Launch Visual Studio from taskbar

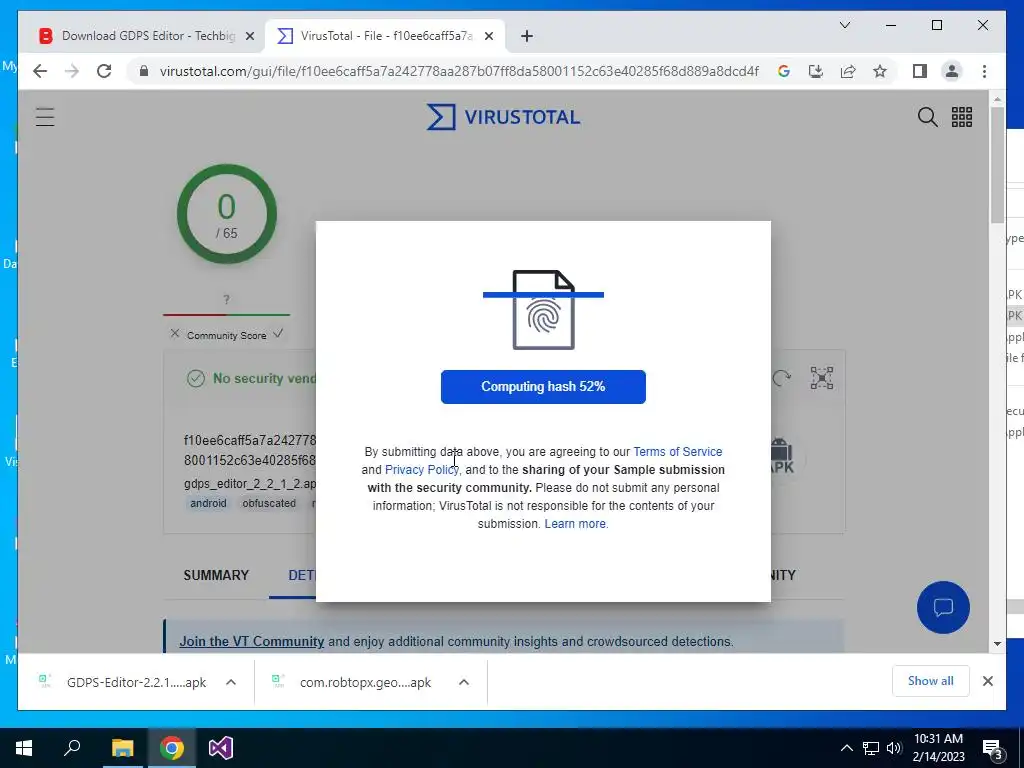pos(221,748)
